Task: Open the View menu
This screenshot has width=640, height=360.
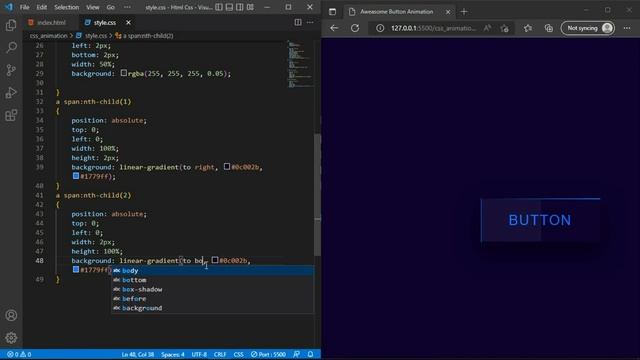Action: point(93,7)
